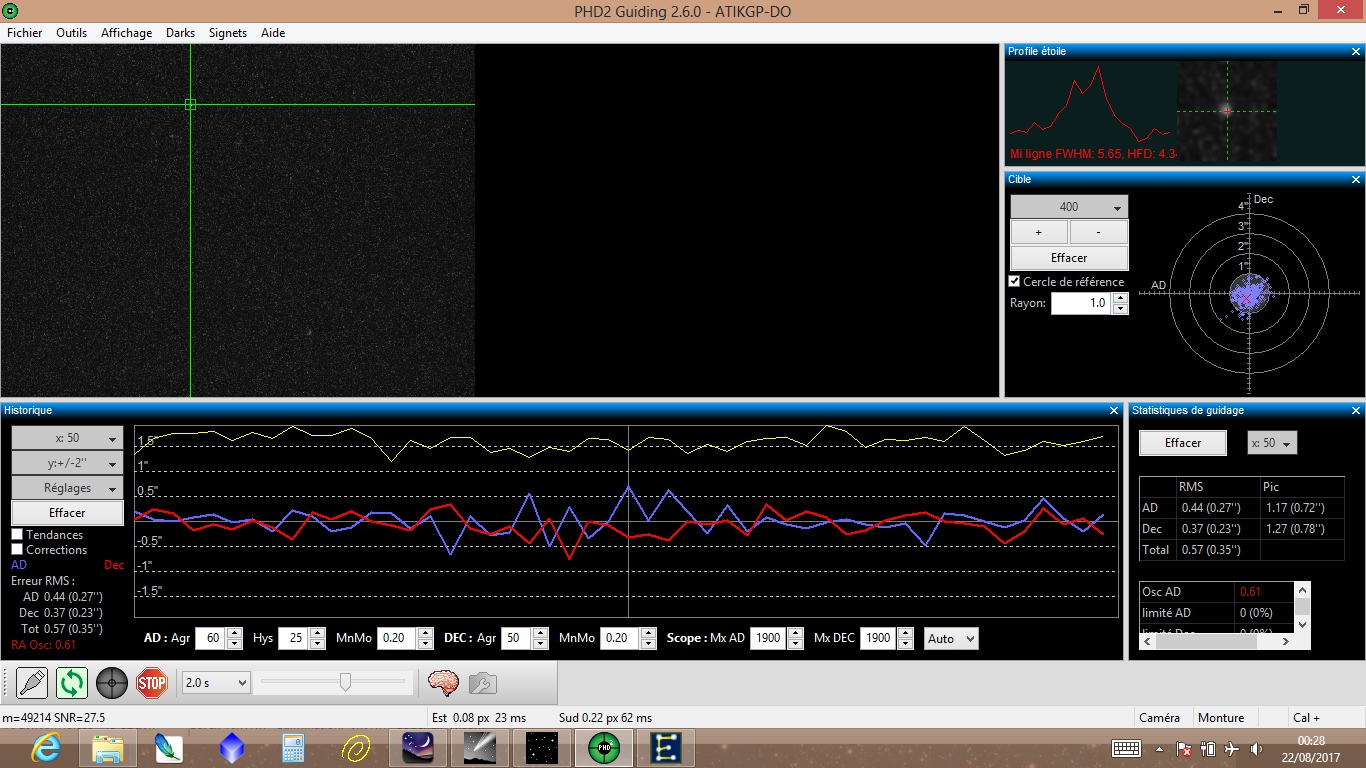Screen dimensions: 1366x768
Task: Open the Cible 400 dropdown
Action: [x=1069, y=207]
